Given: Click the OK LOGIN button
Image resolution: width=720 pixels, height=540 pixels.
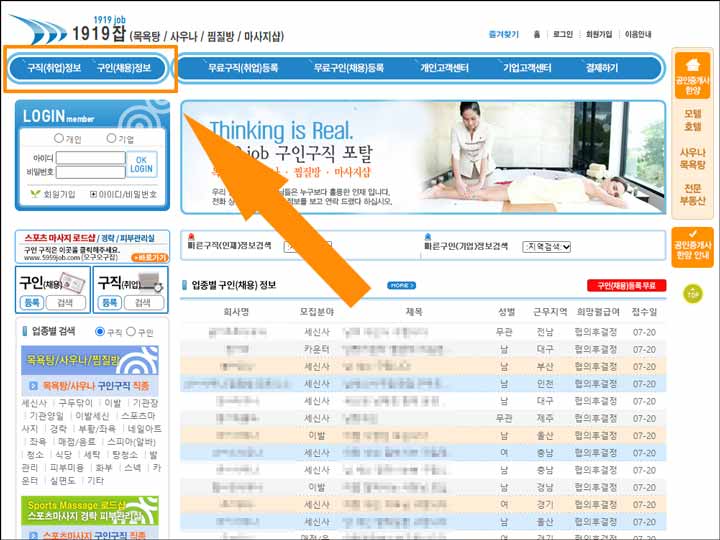Looking at the screenshot, I should [x=141, y=164].
